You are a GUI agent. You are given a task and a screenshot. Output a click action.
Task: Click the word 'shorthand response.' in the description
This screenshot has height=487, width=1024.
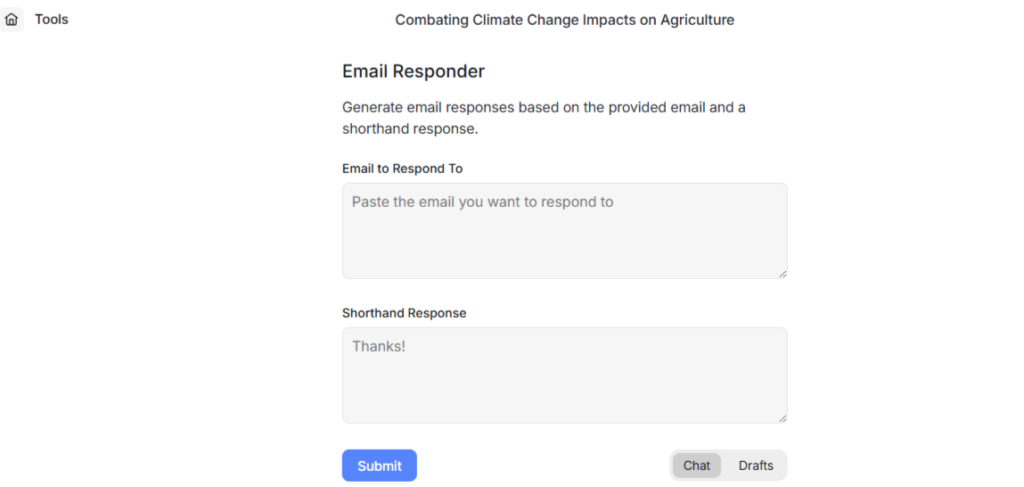click(411, 129)
